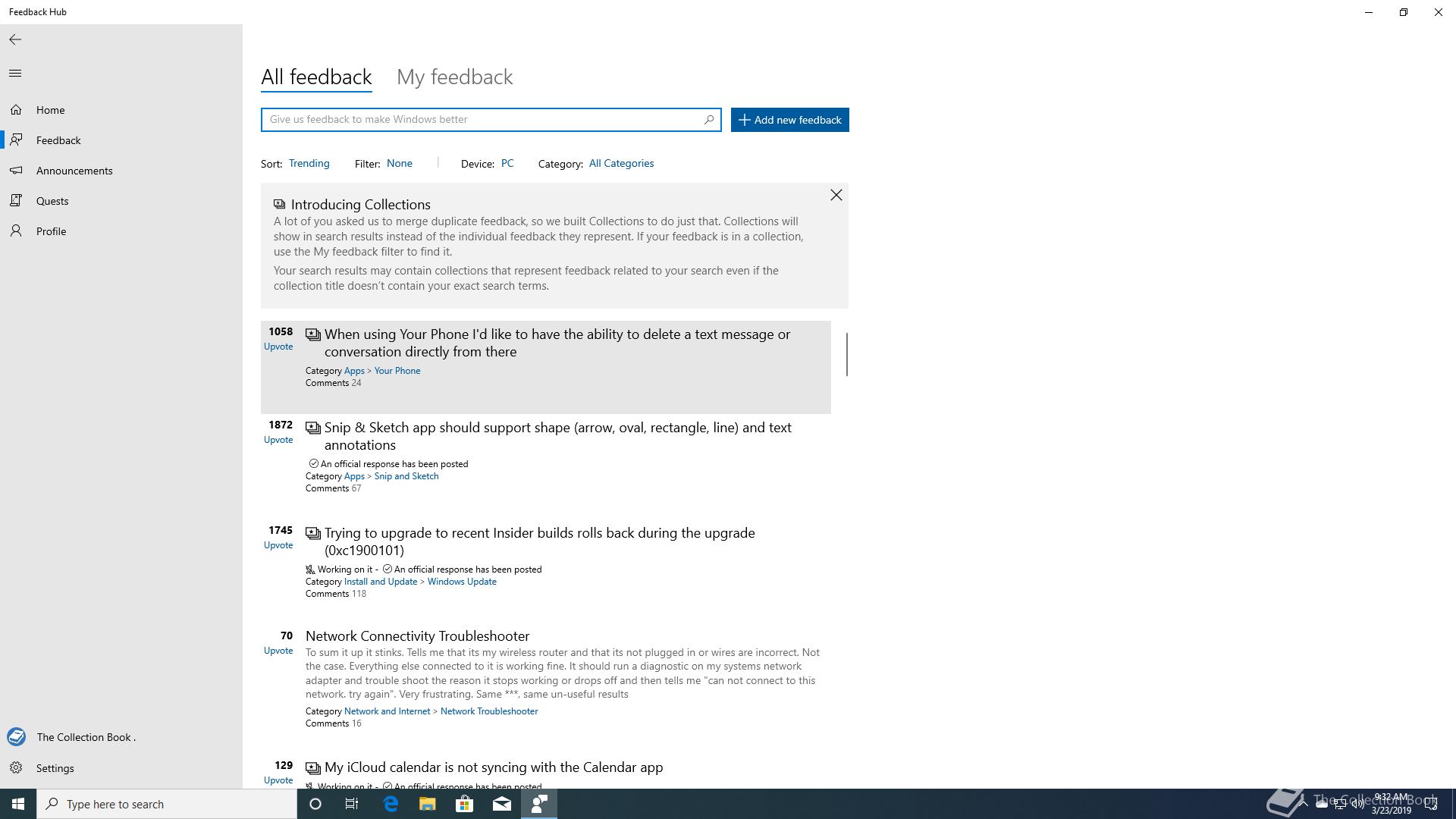Go to the Quests page
This screenshot has width=1456, height=819.
coord(52,201)
